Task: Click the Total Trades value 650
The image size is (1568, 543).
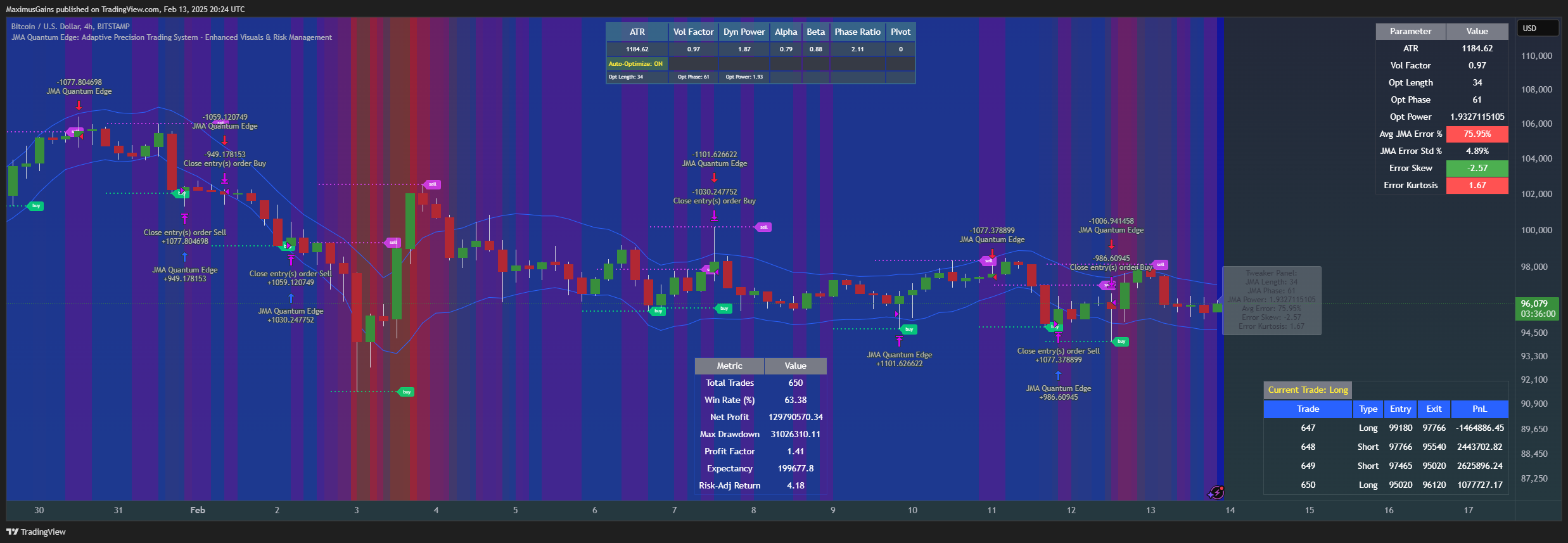Action: coord(795,383)
